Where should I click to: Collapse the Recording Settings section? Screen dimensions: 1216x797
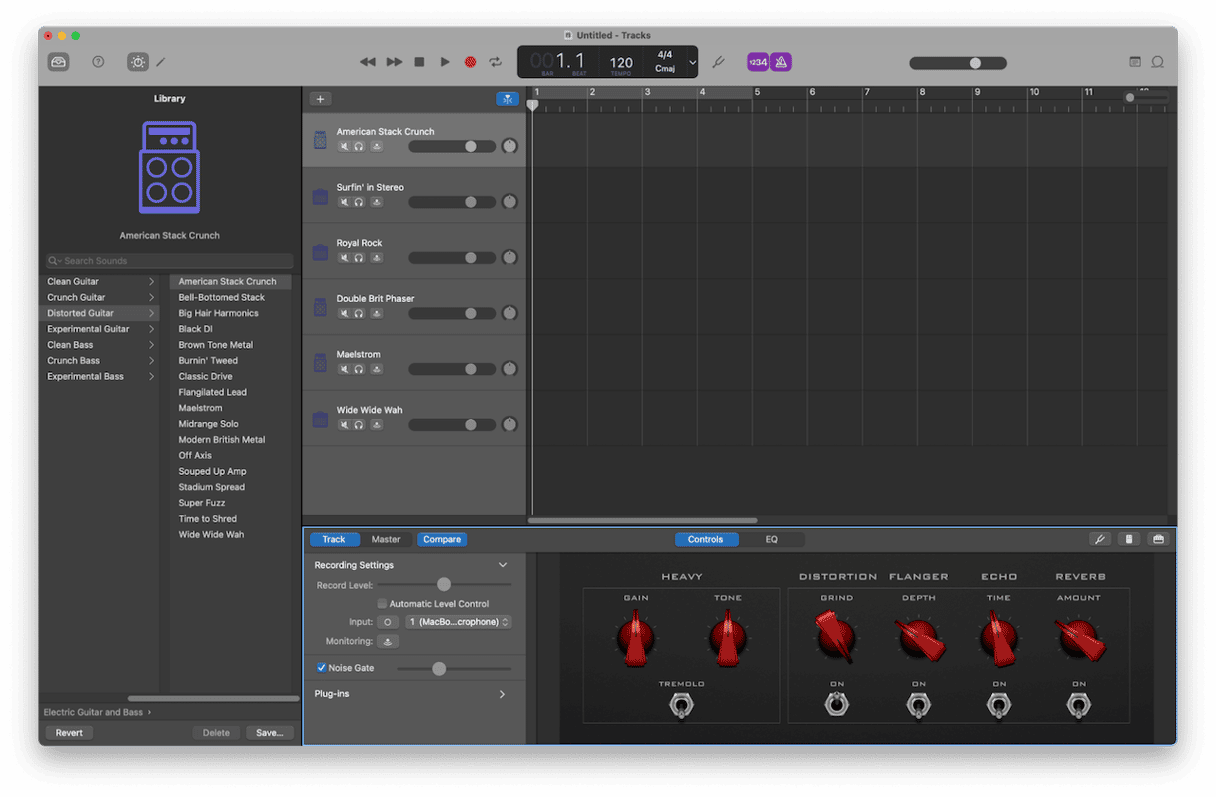503,565
